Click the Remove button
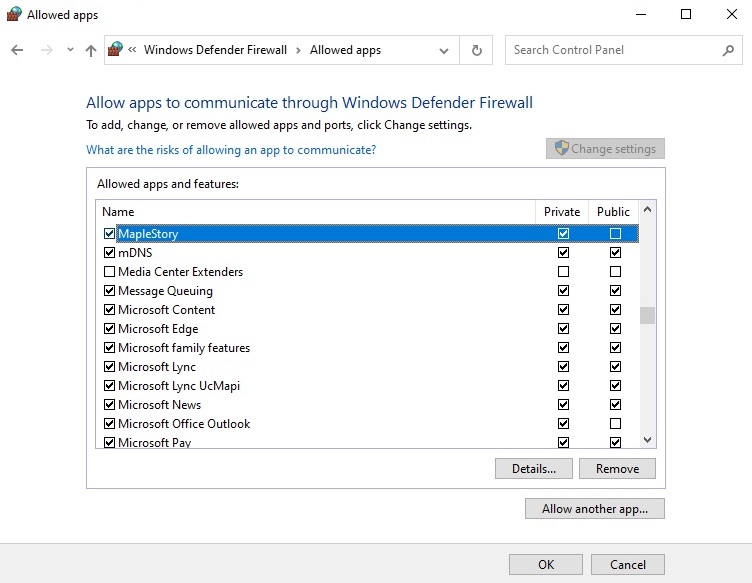This screenshot has width=752, height=583. click(x=617, y=468)
